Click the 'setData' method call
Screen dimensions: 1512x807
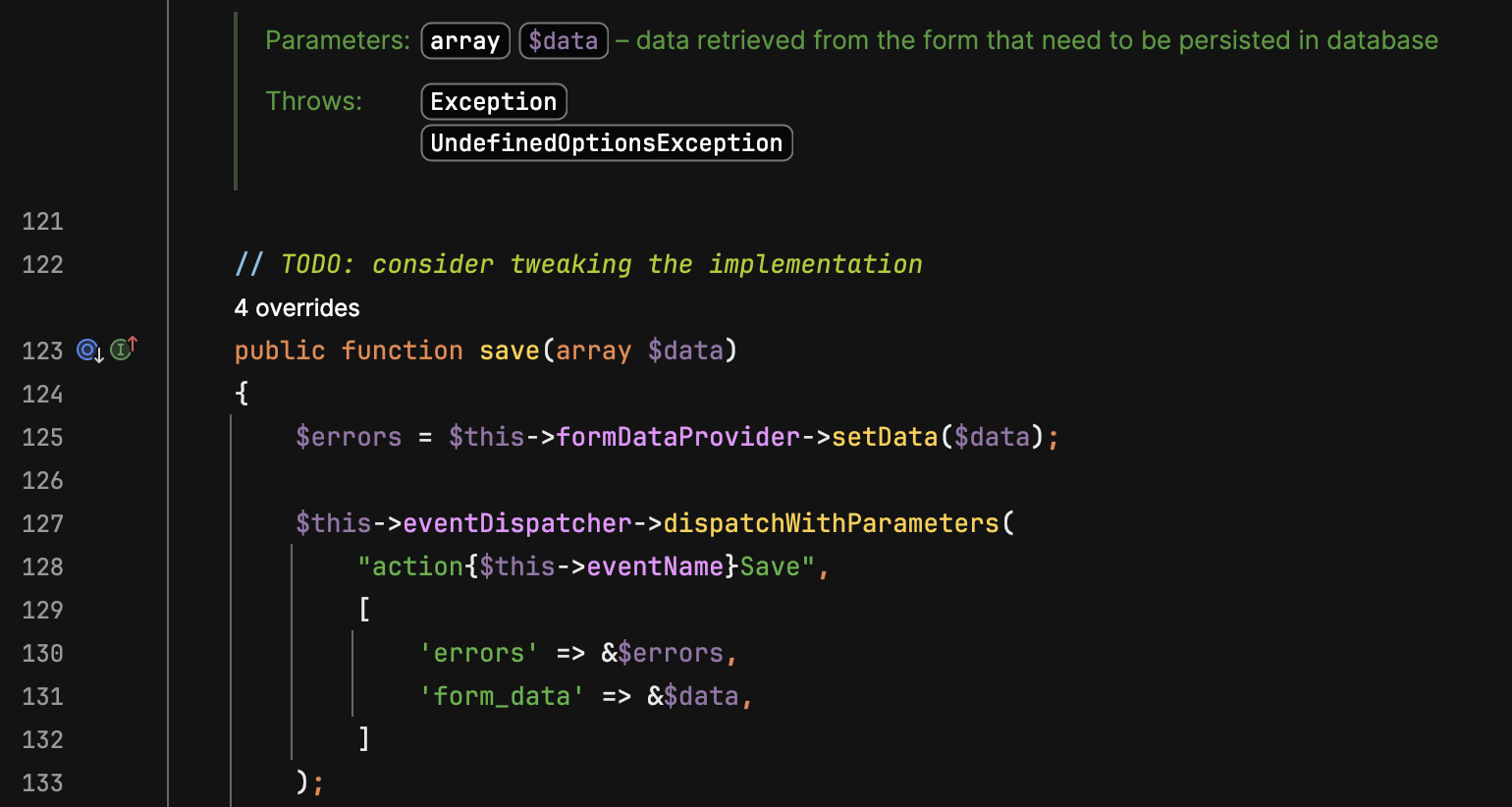pos(885,438)
